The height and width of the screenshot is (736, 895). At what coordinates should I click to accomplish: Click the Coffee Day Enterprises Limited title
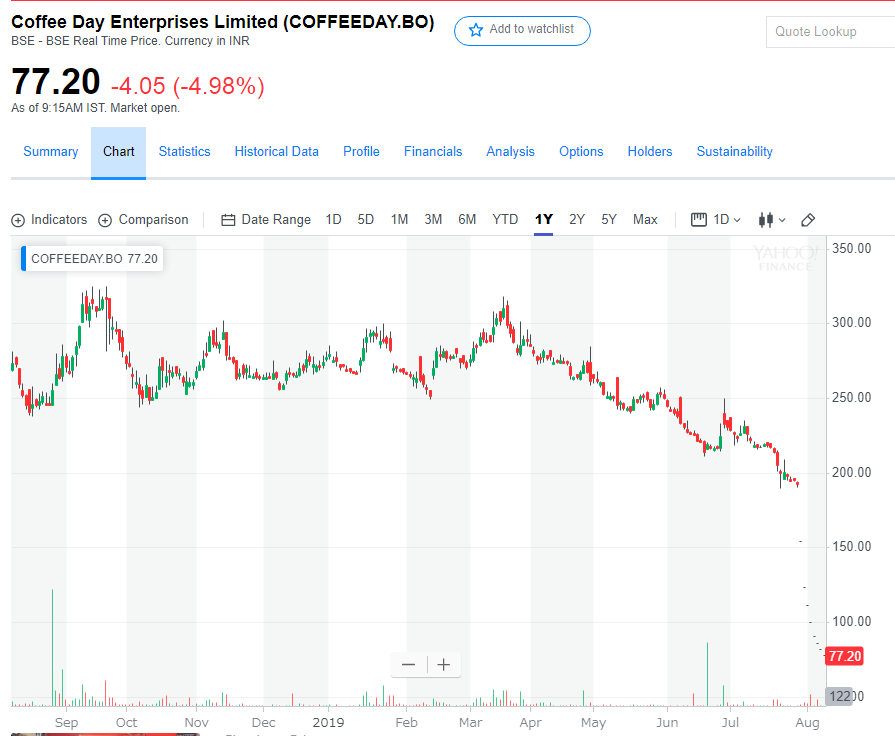[x=223, y=22]
